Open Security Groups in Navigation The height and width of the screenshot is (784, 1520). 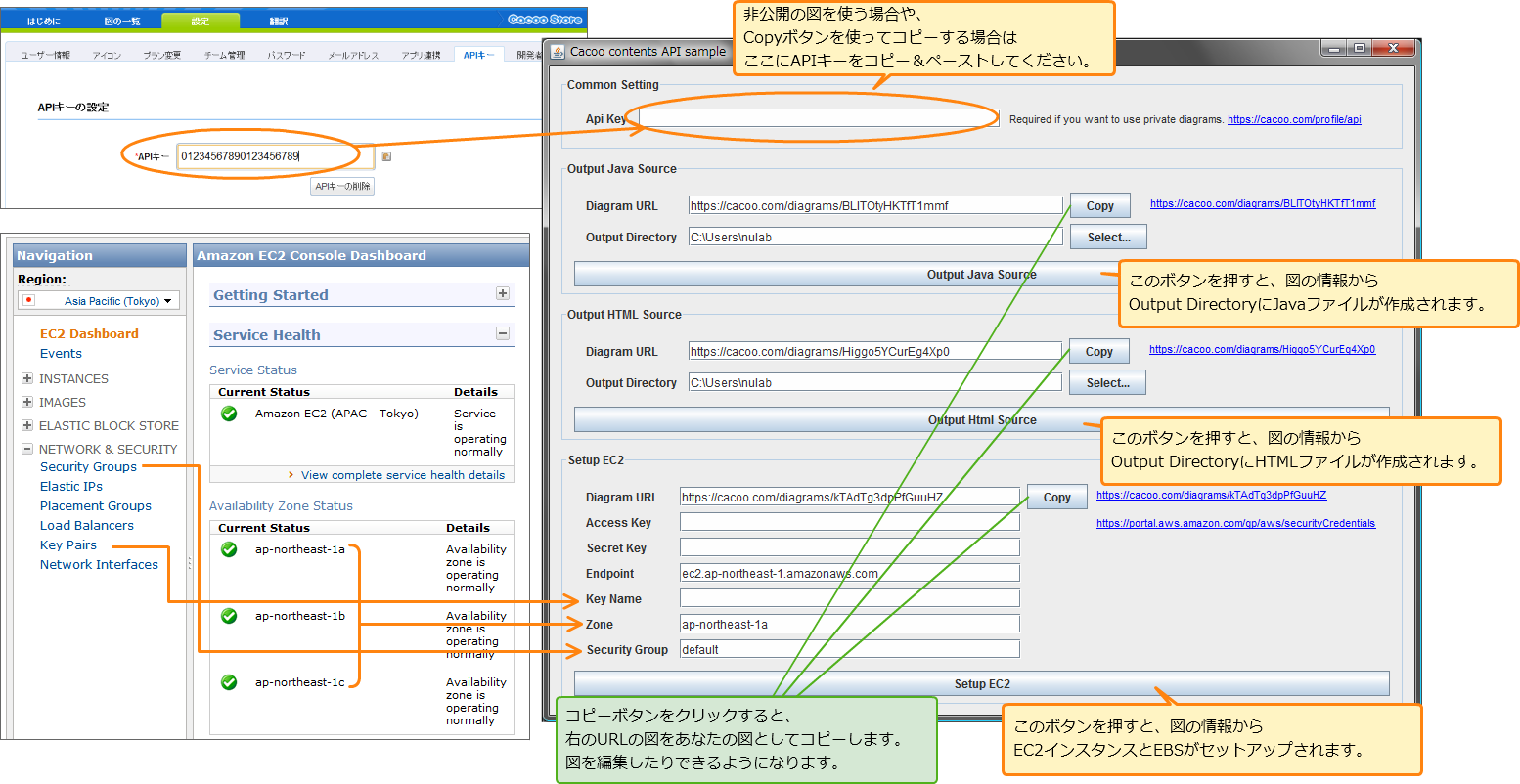(88, 466)
